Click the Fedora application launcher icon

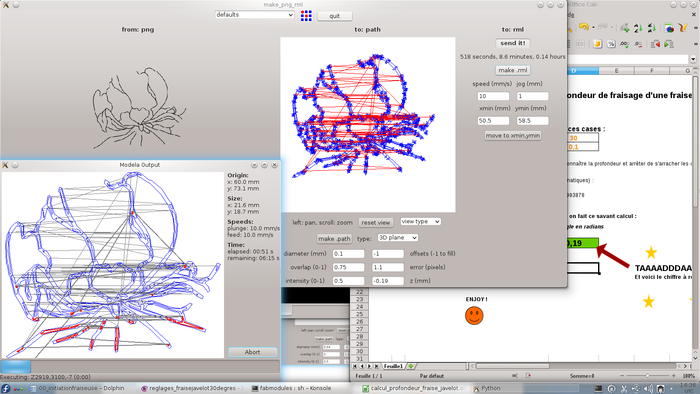5,389
